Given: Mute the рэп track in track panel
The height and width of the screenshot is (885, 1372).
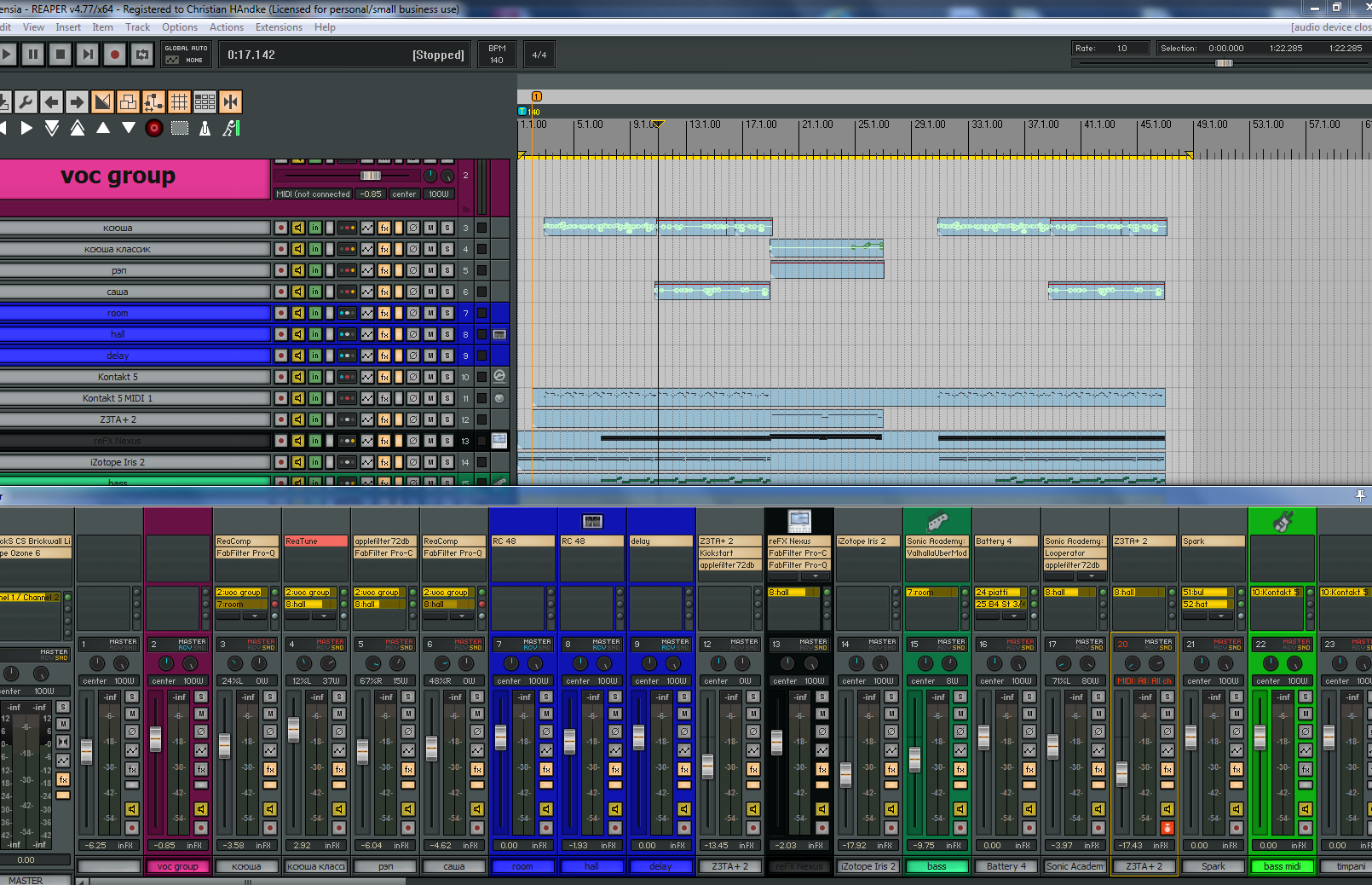Looking at the screenshot, I should [x=430, y=270].
